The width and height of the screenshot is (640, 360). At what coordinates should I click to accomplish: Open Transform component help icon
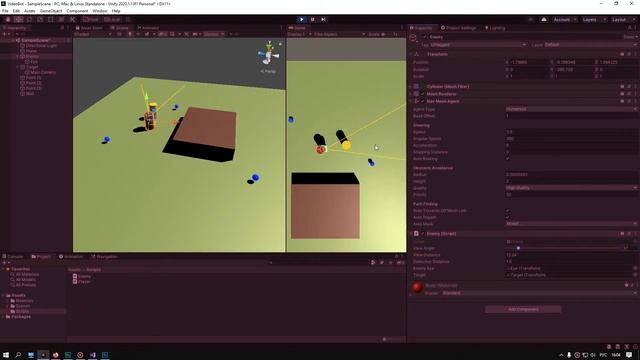622,54
